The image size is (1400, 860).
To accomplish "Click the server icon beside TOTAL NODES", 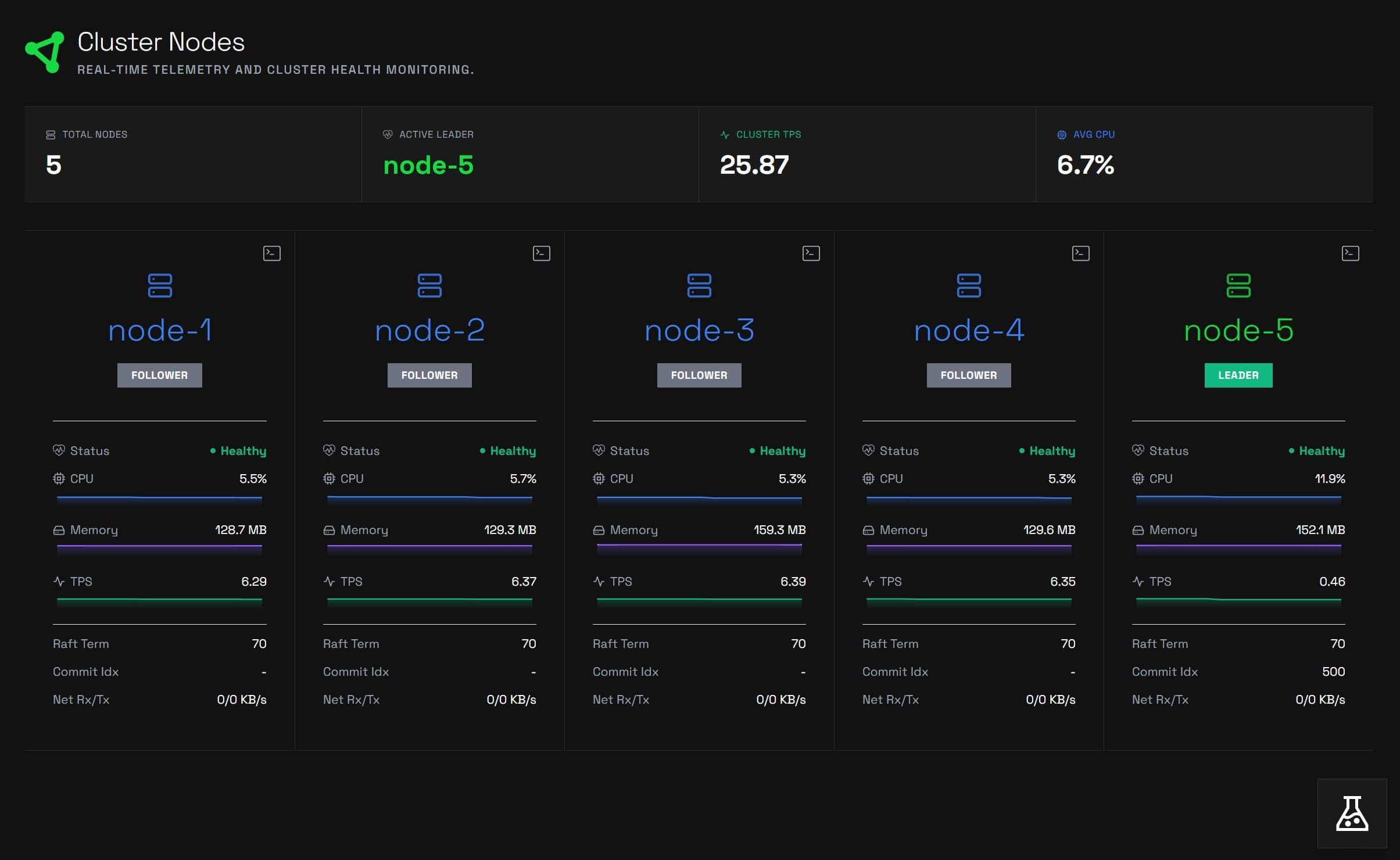I will (51, 135).
